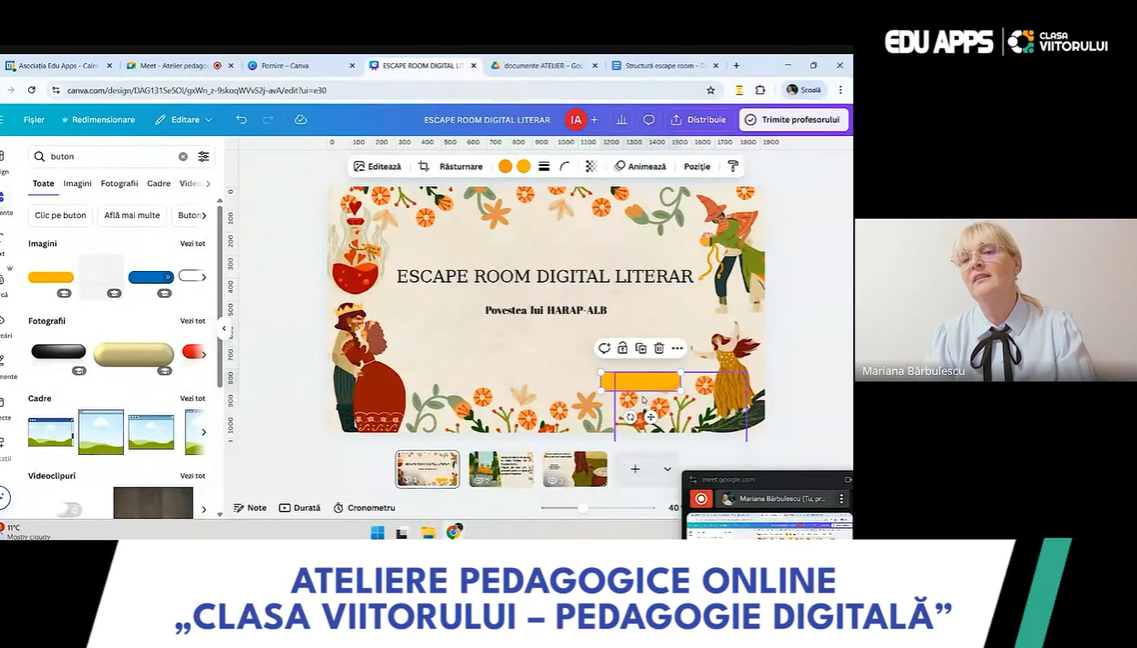The width and height of the screenshot is (1137, 648).
Task: Show more Cadre results arrow
Action: pyautogui.click(x=204, y=432)
